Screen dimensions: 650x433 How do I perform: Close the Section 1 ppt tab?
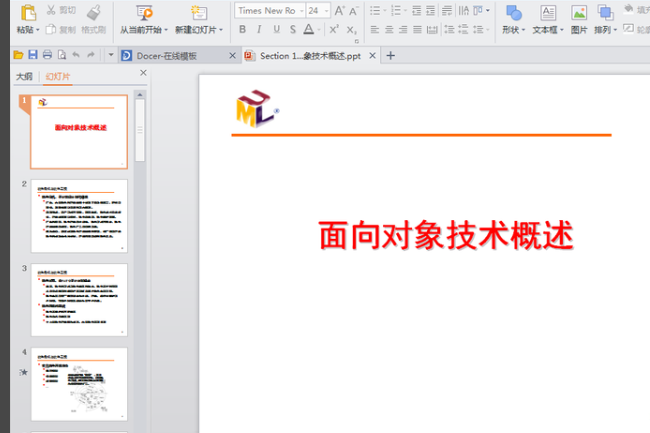[372, 56]
